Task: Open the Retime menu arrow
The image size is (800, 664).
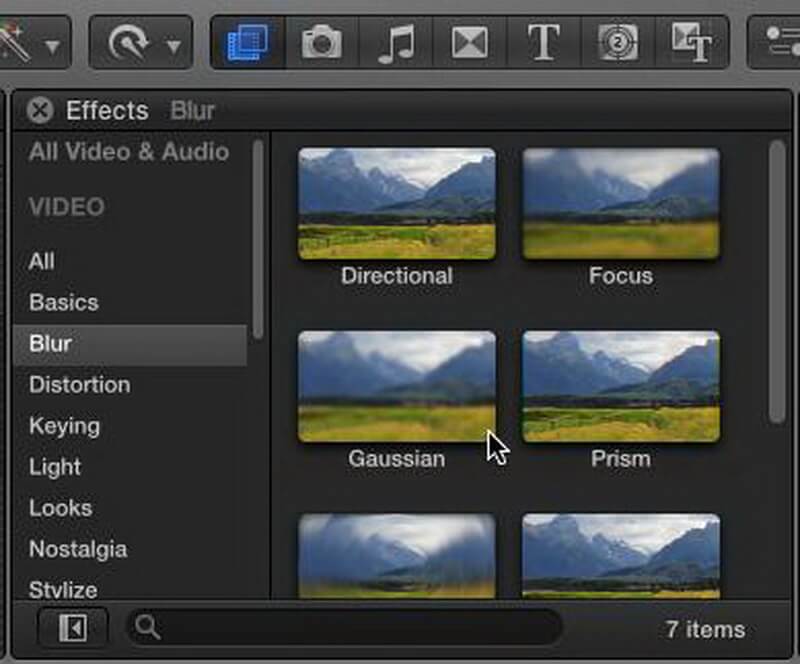Action: point(174,47)
